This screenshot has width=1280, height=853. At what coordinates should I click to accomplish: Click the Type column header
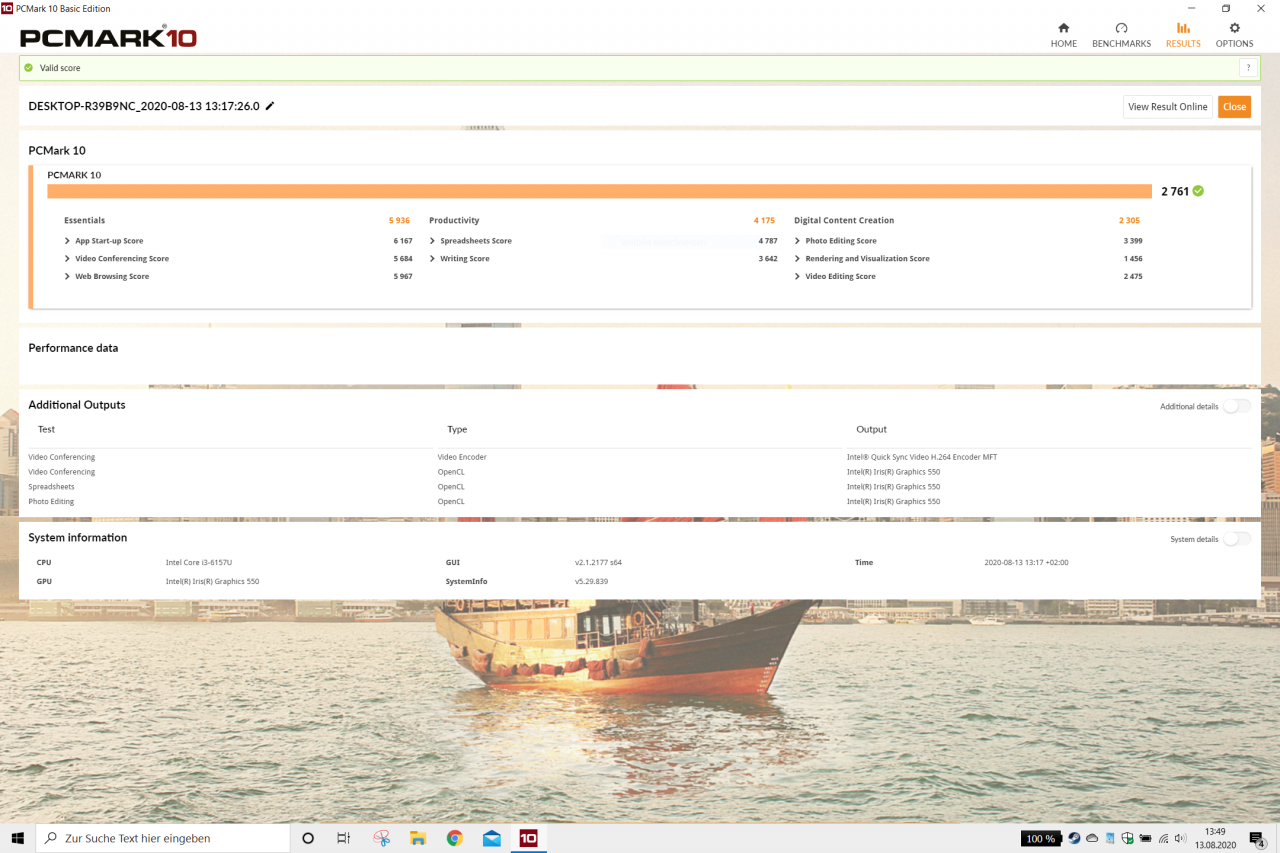coord(457,429)
